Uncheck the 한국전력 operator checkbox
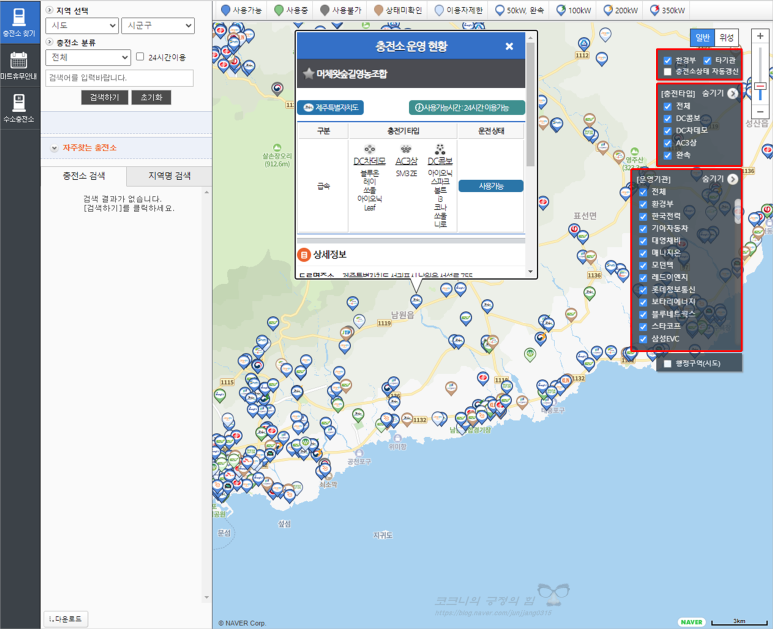Screen dimensions: 773x629 644,216
